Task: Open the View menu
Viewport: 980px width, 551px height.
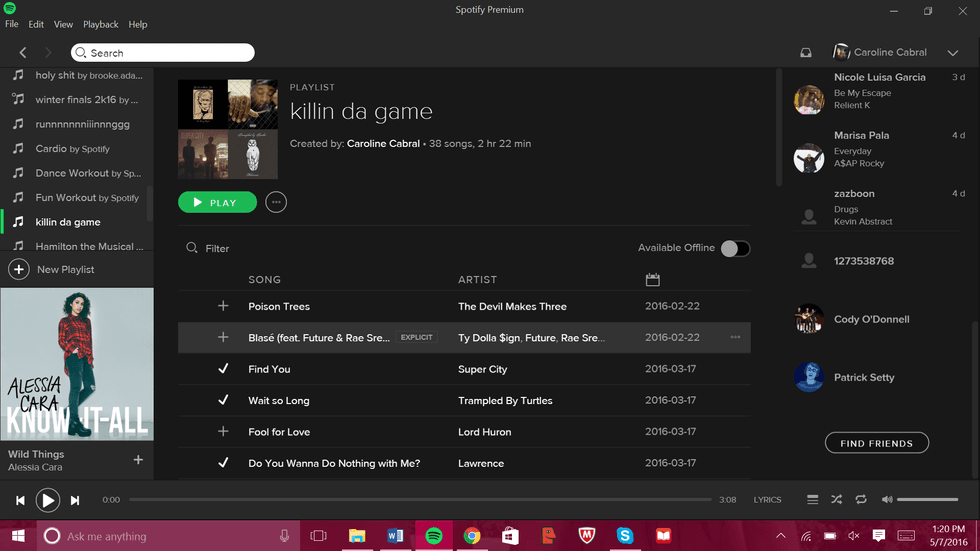Action: pos(63,24)
